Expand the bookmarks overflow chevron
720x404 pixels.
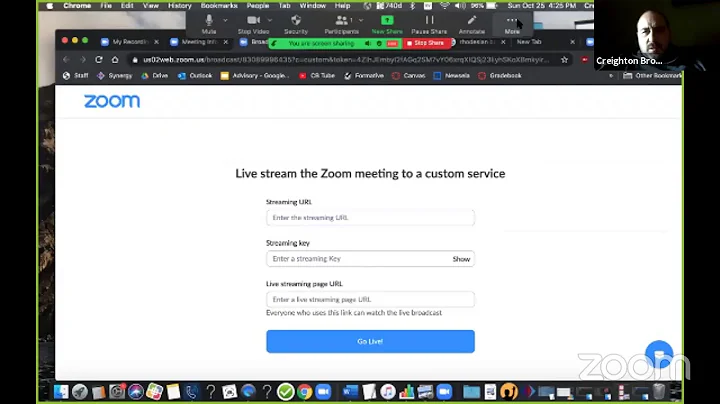click(611, 76)
